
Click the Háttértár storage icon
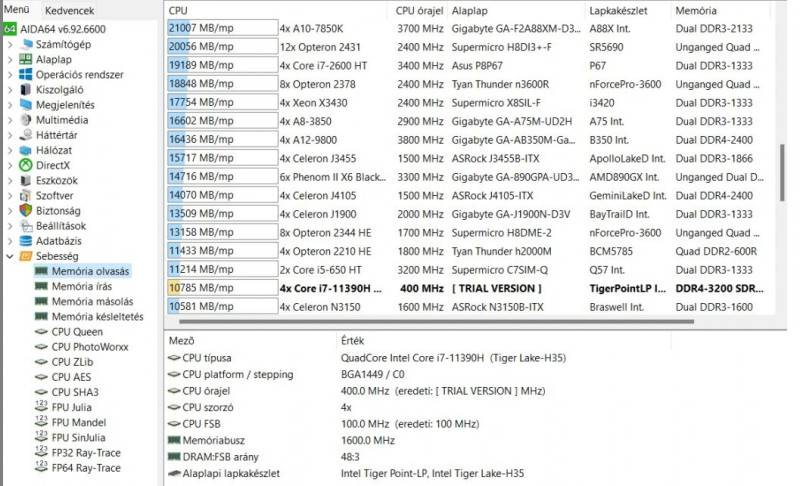coord(26,135)
